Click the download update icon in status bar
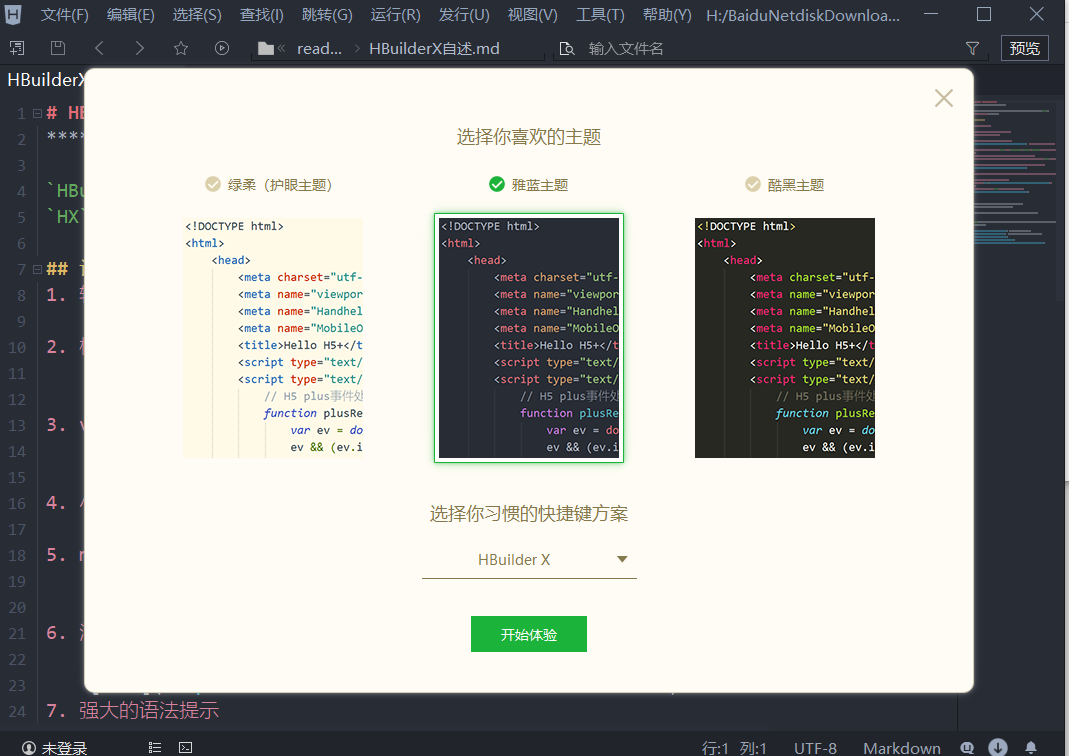Image resolution: width=1069 pixels, height=756 pixels. [x=998, y=747]
